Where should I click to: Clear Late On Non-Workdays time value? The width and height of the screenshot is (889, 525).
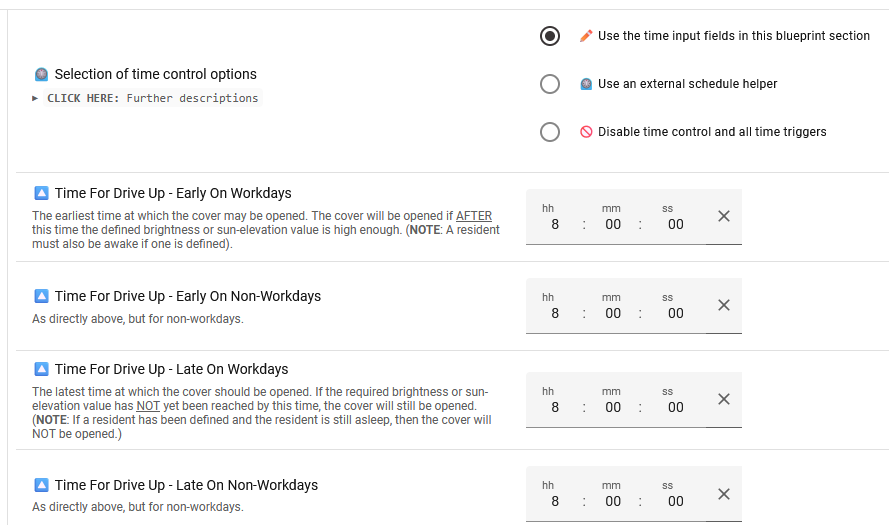[x=724, y=494]
